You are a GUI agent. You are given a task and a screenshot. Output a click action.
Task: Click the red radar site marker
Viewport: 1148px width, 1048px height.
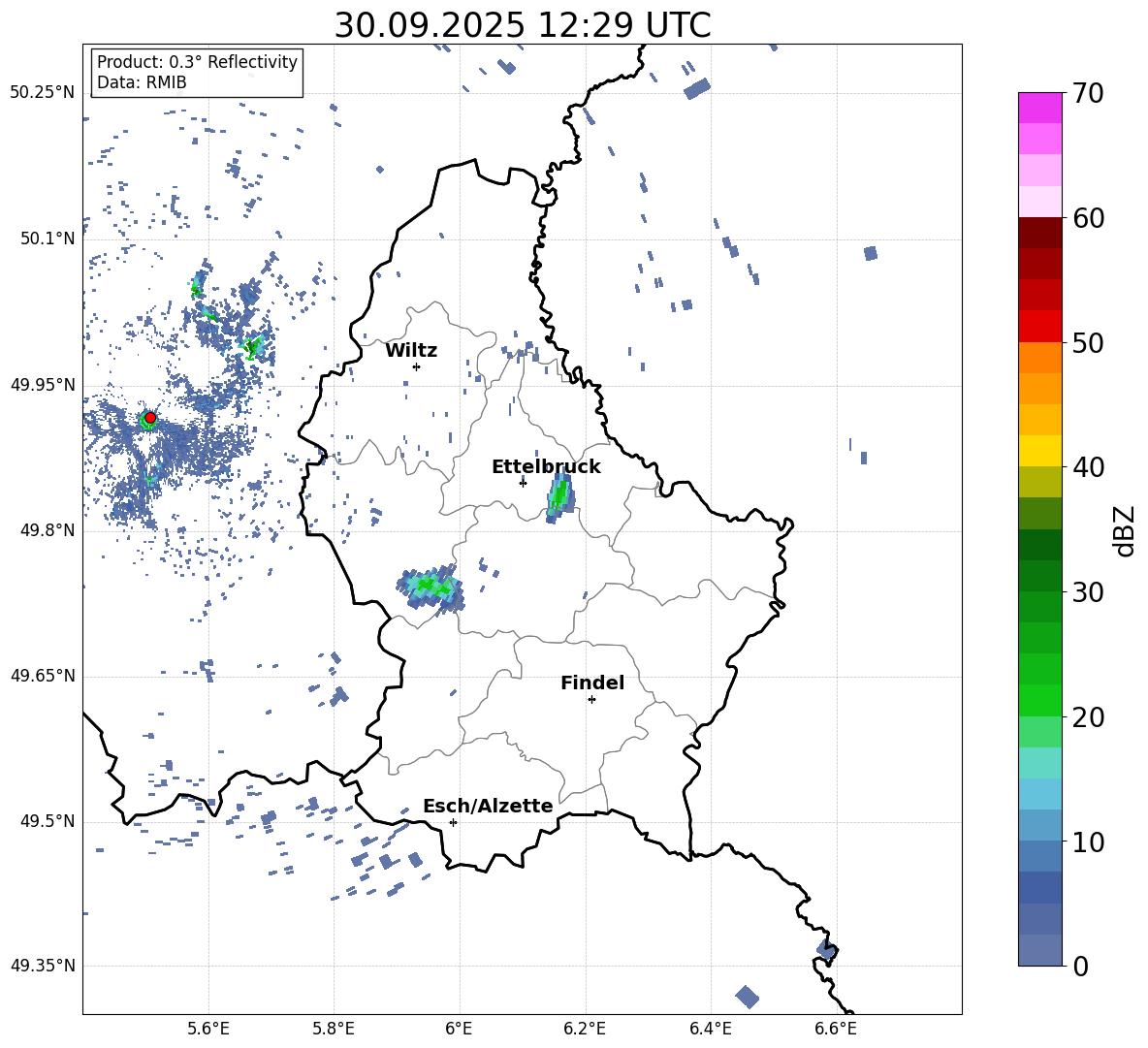(150, 418)
